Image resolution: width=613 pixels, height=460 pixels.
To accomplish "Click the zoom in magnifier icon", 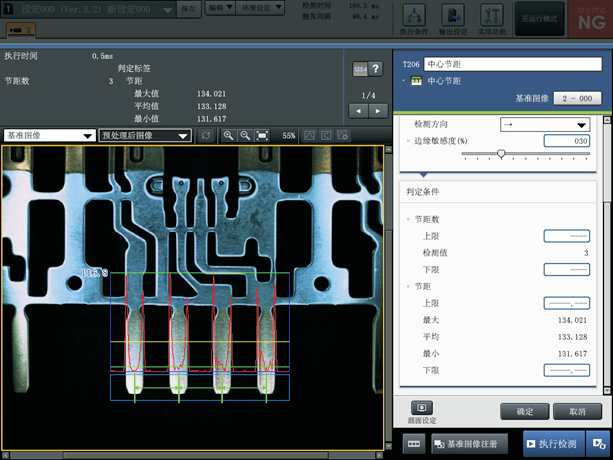I will pyautogui.click(x=229, y=135).
